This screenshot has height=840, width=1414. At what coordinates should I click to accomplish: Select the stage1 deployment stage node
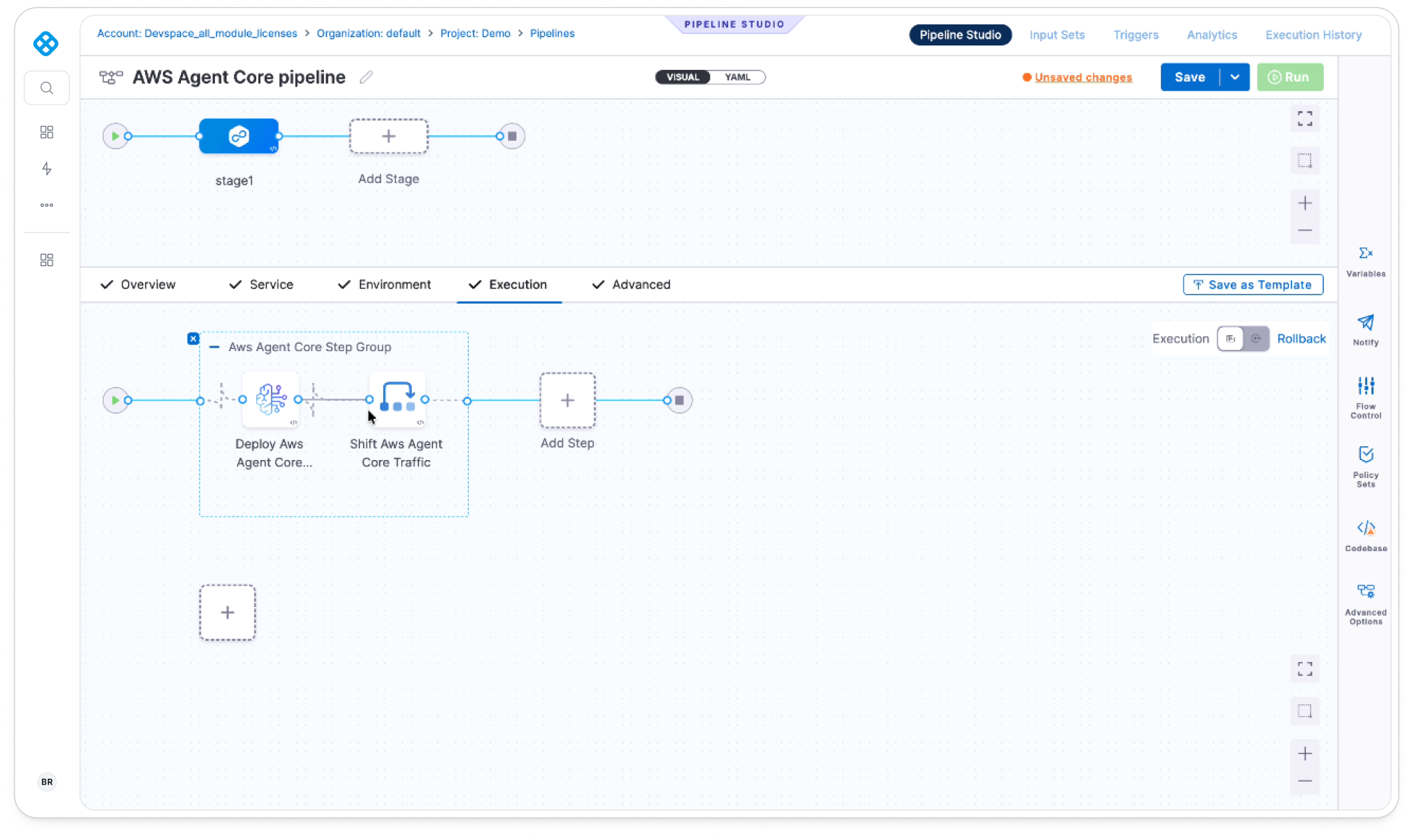239,136
